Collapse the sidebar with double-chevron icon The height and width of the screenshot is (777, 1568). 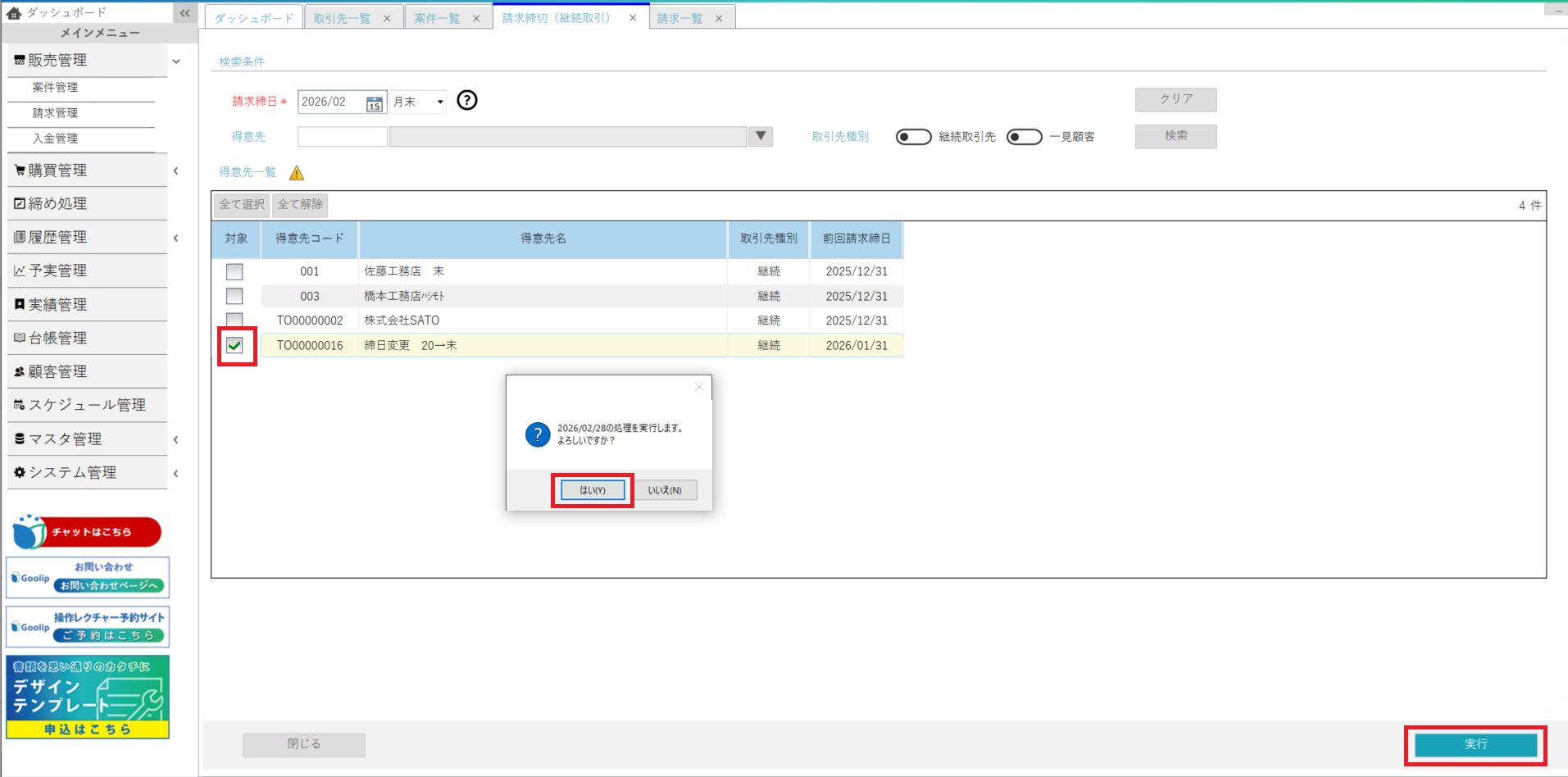coord(184,12)
